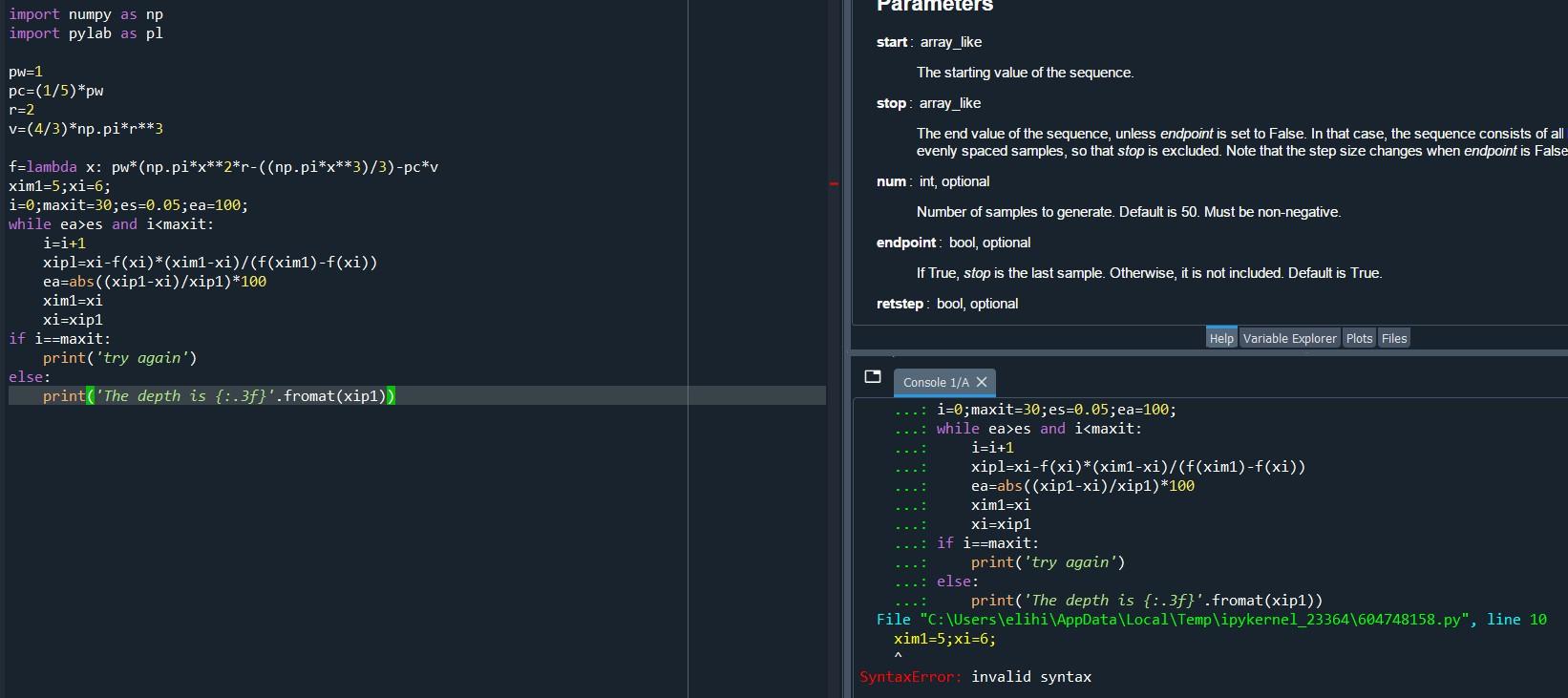1568x698 pixels.
Task: Click 'The starting value of the sequence.' text
Action: (x=1025, y=73)
